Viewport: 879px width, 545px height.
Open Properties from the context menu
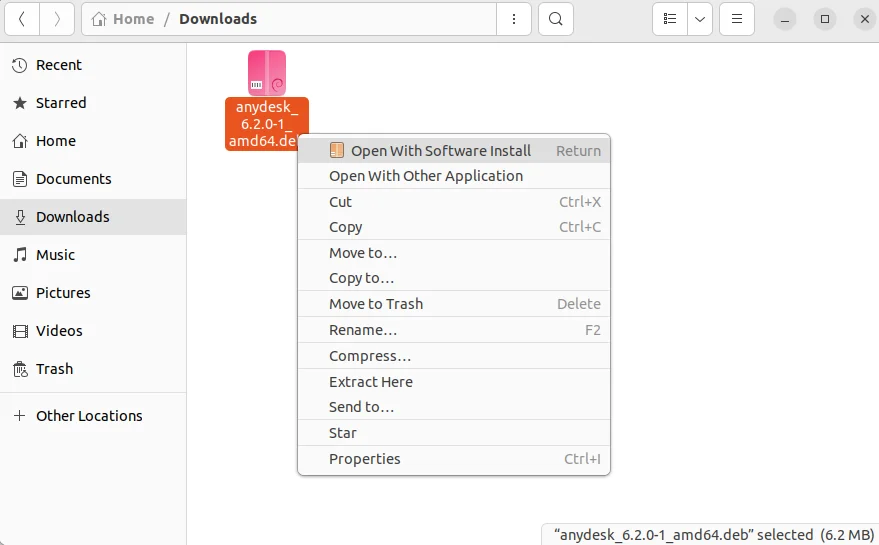[454, 459]
